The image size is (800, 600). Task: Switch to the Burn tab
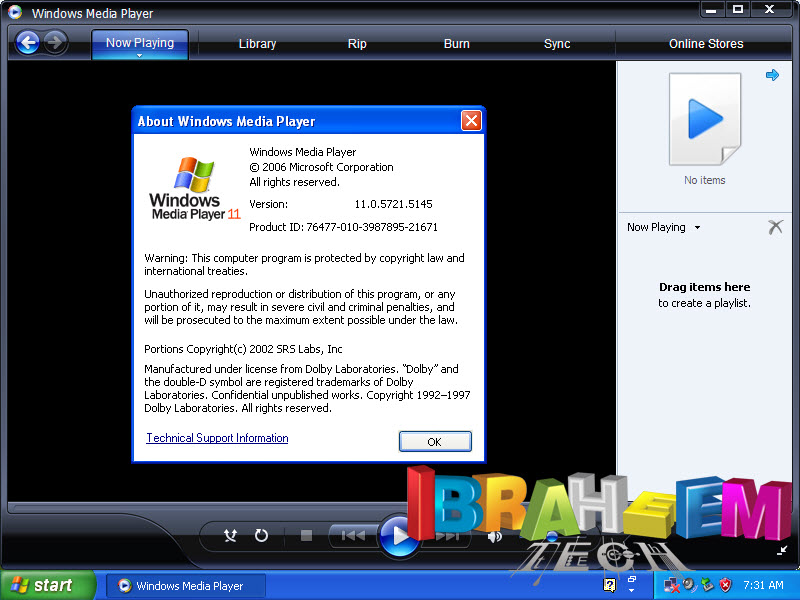(x=456, y=44)
